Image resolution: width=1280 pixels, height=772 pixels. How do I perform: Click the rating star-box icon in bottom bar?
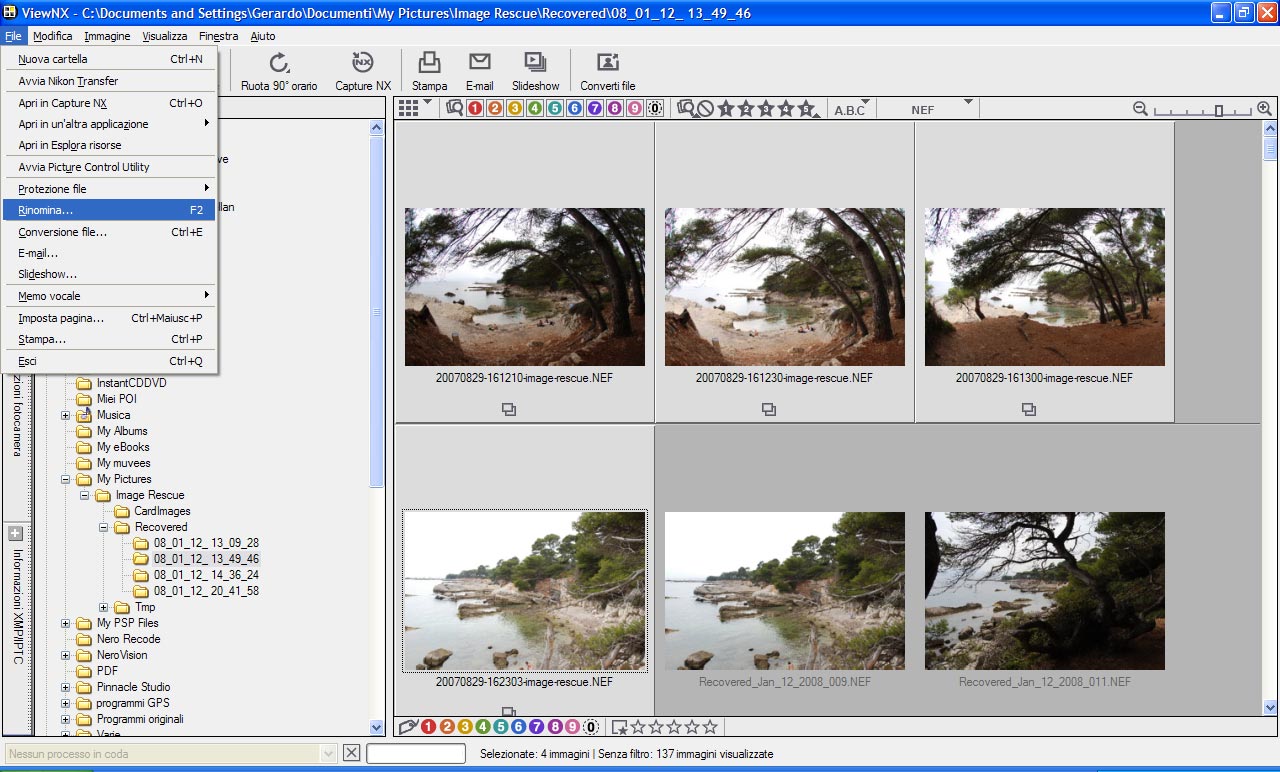point(620,727)
